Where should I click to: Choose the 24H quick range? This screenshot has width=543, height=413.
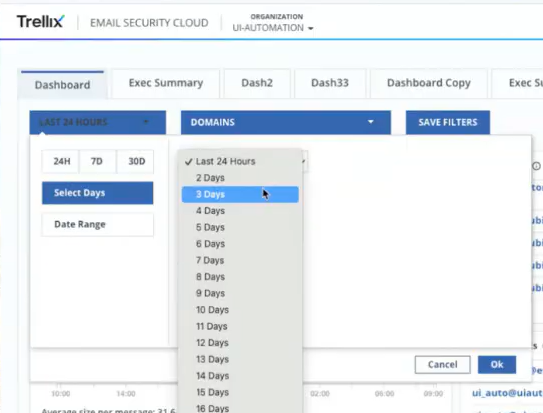point(62,161)
